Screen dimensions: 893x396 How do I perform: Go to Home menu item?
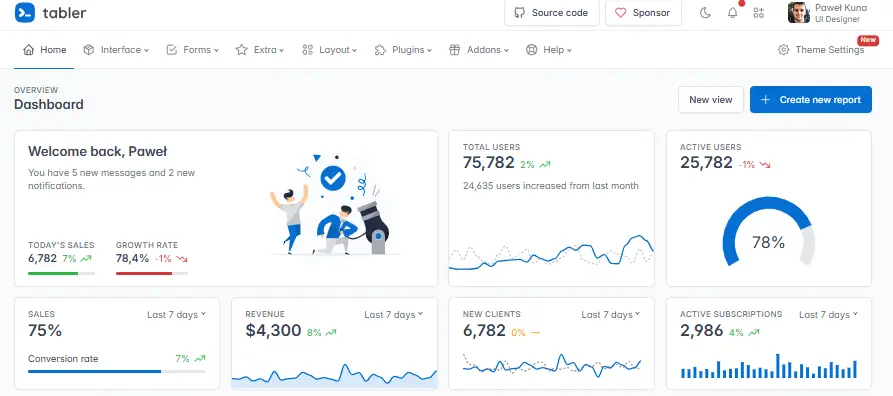click(44, 50)
